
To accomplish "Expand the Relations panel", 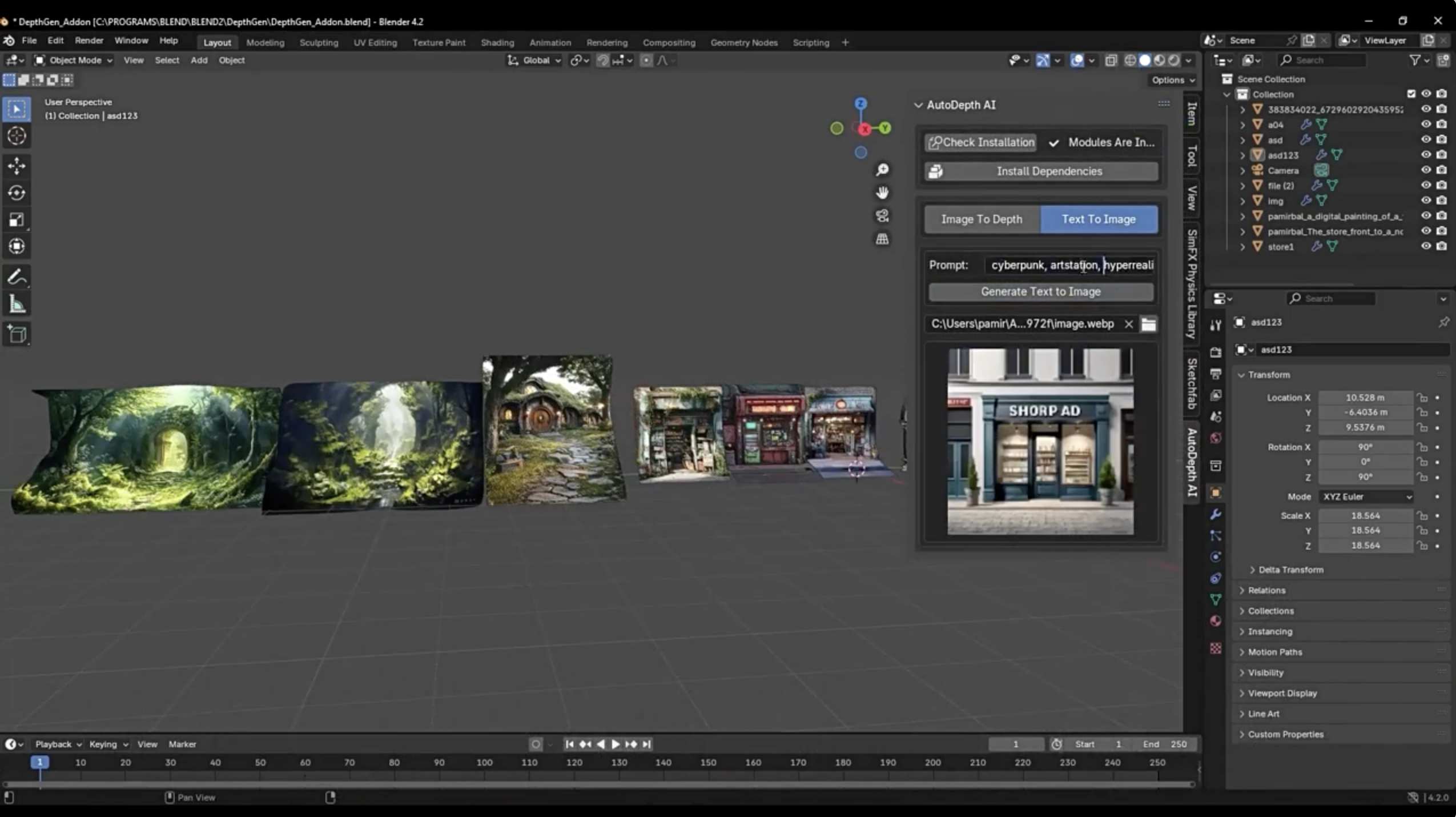I will pos(1266,590).
